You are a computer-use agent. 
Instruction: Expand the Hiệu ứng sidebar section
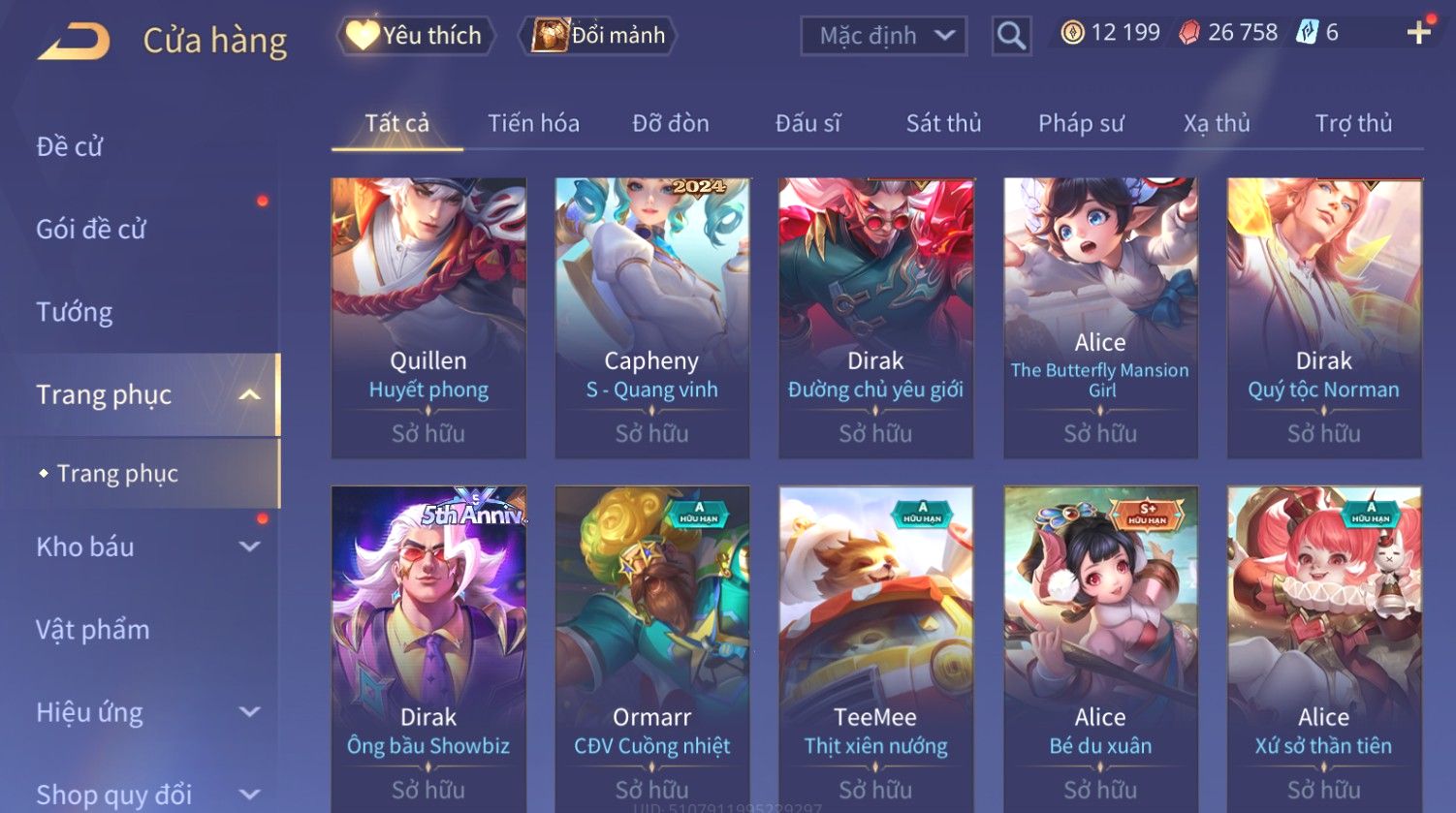pos(249,712)
